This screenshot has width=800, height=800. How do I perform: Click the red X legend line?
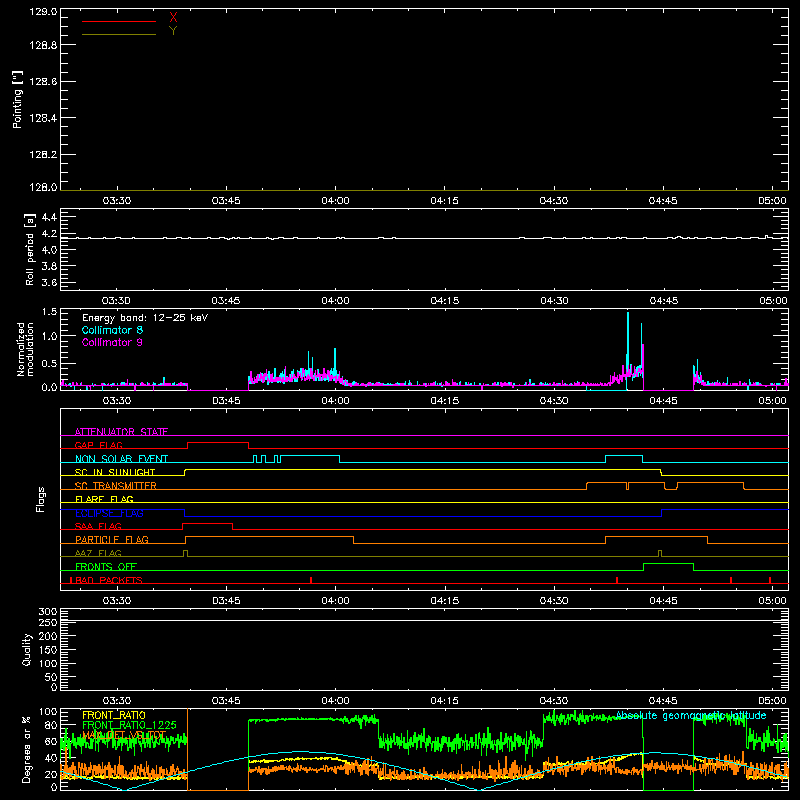pos(119,21)
